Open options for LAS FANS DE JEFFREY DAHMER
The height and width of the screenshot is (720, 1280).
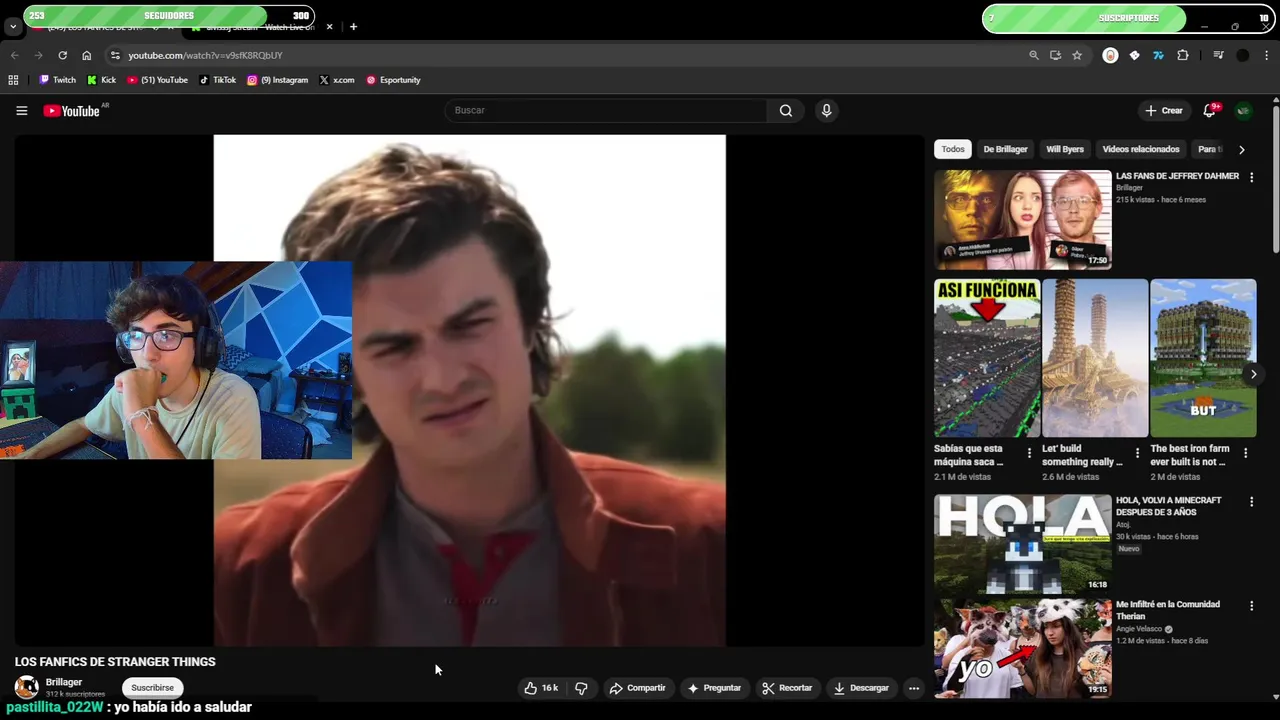tap(1251, 177)
